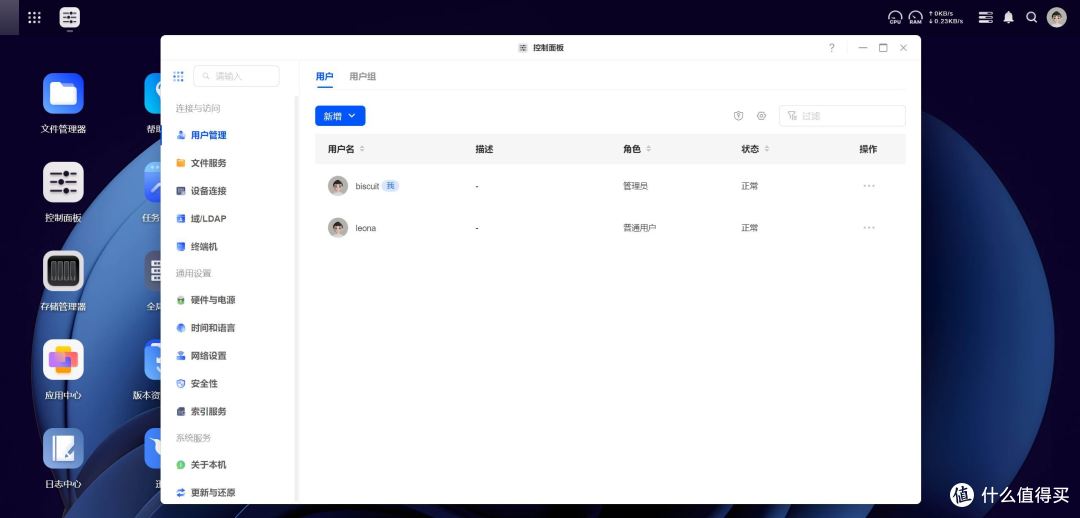
Task: Open the RAM usage monitor indicator
Action: coord(915,17)
